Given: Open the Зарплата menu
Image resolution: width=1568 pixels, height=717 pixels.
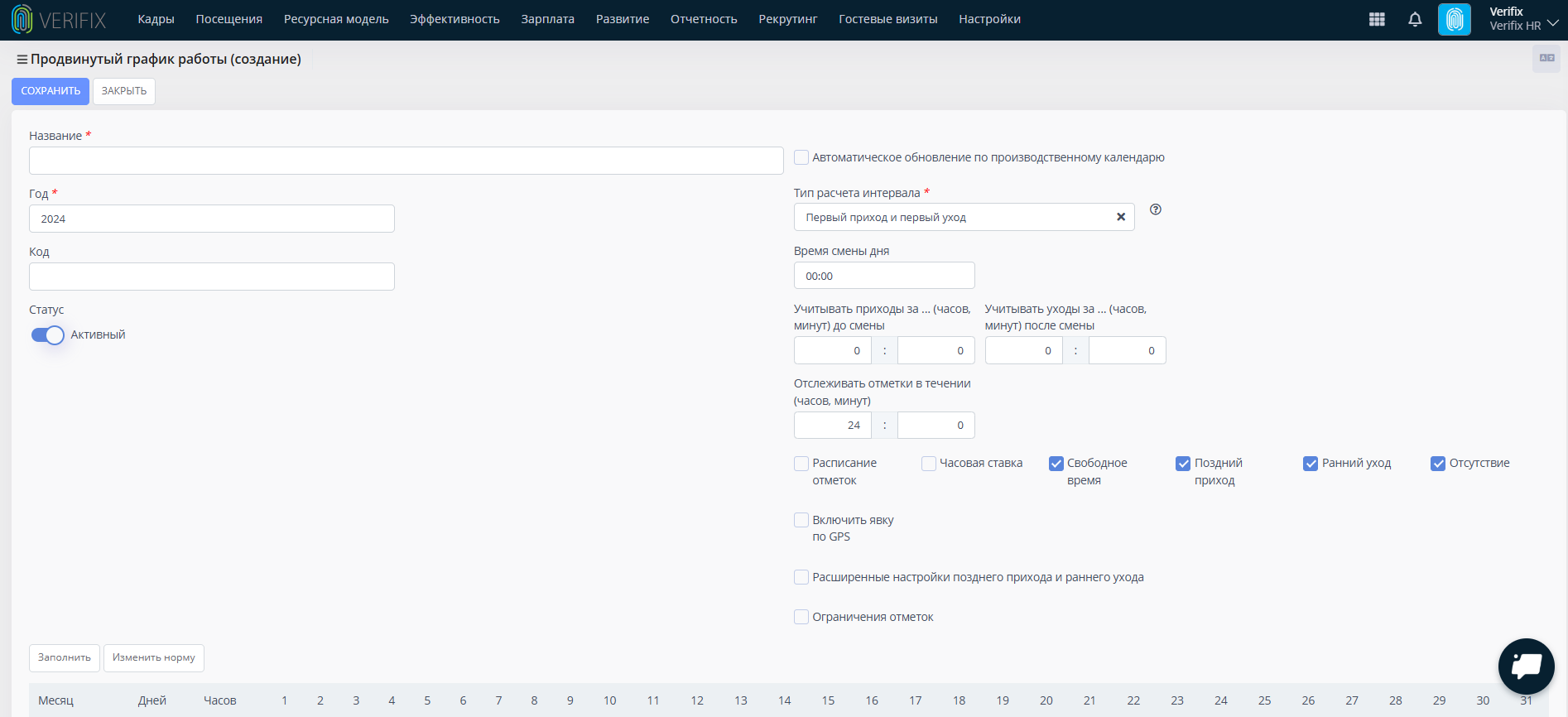Looking at the screenshot, I should click(548, 19).
